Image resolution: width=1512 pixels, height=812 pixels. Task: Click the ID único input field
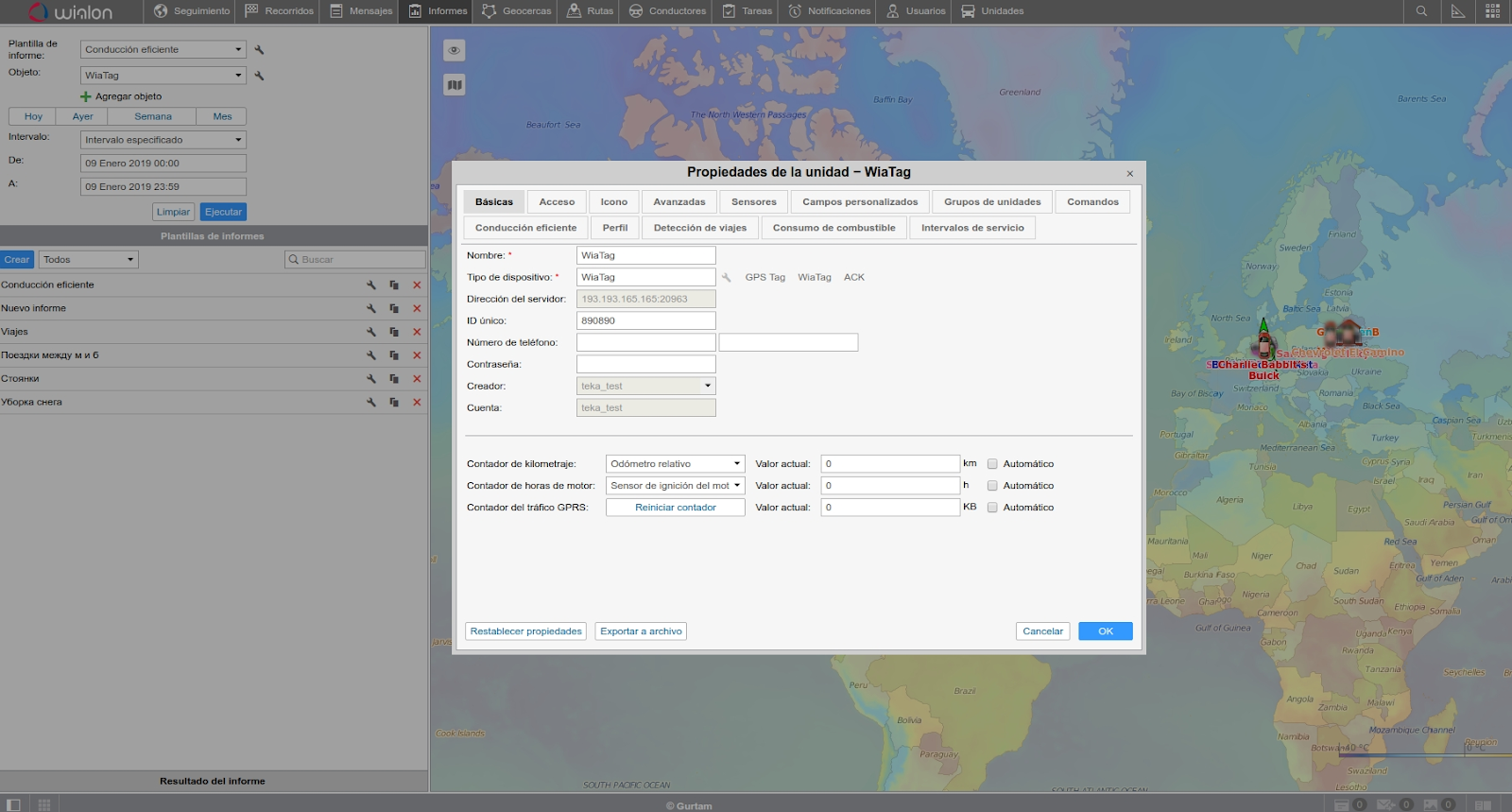[x=645, y=320]
